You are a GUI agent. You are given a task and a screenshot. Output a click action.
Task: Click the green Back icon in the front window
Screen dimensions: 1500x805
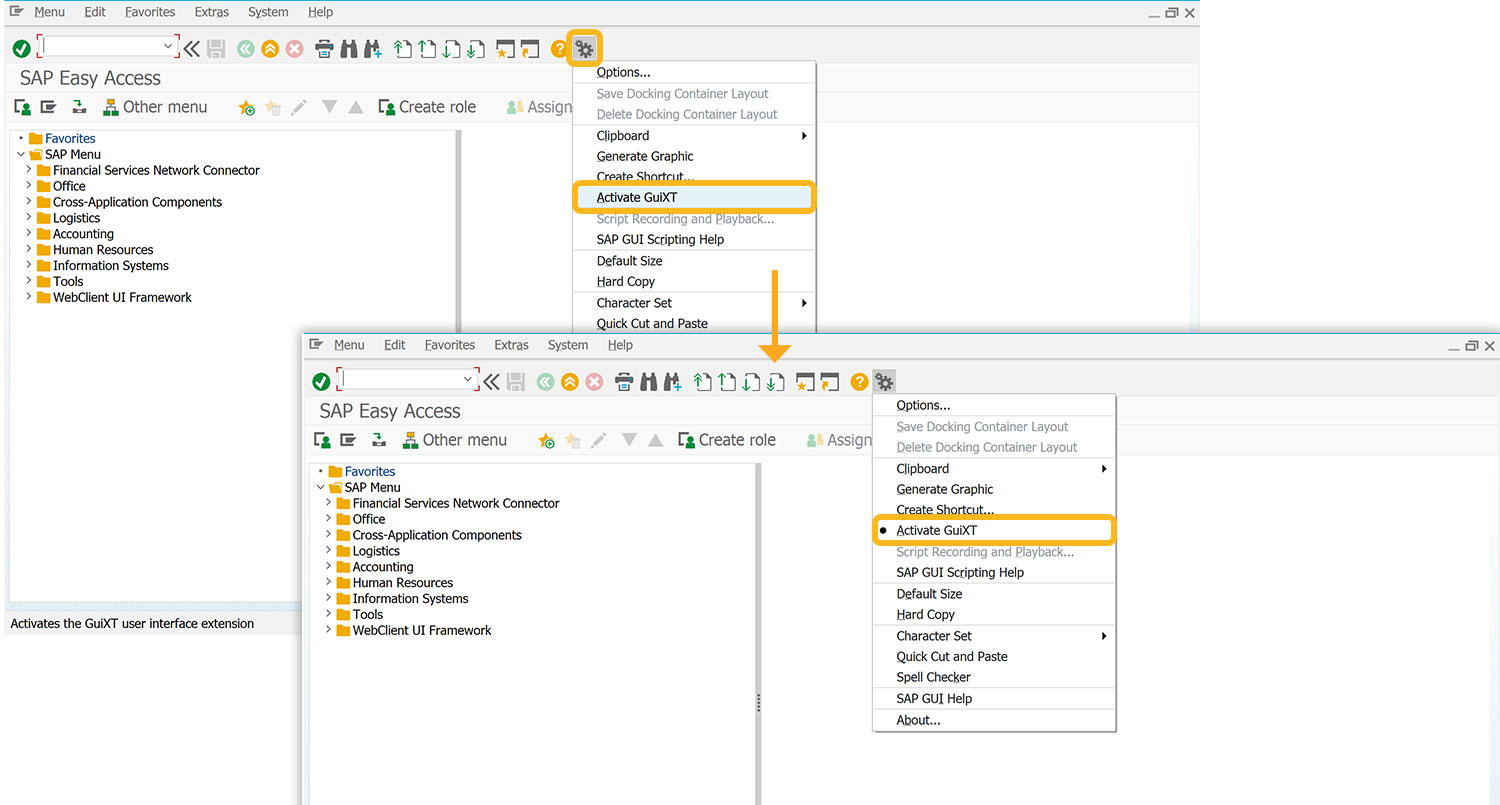546,381
